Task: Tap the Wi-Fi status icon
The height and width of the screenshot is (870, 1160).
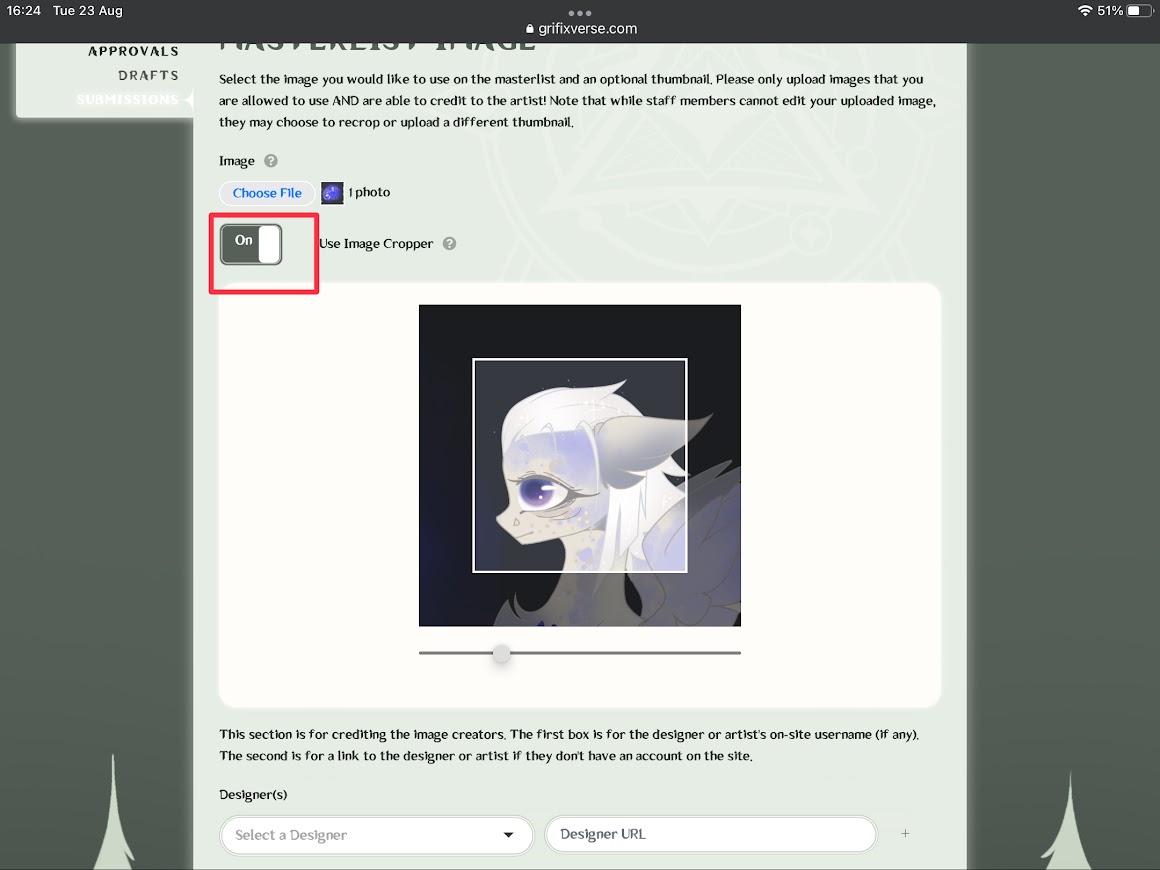Action: coord(1085,10)
